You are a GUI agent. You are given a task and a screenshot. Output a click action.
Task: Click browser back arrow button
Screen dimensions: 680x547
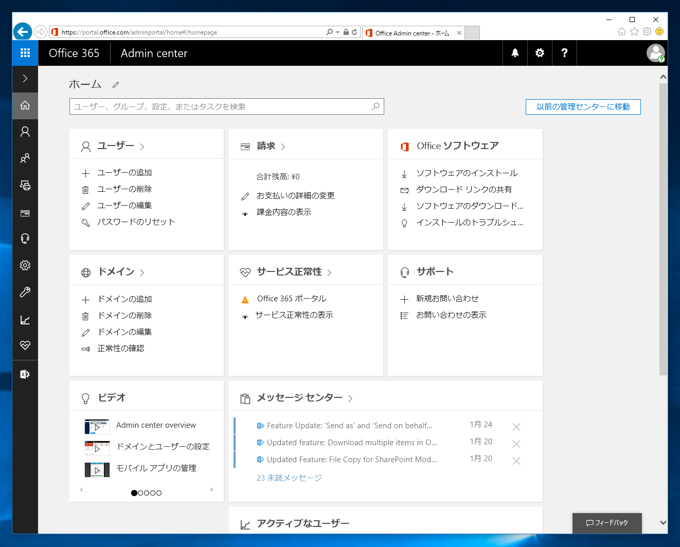[x=23, y=32]
